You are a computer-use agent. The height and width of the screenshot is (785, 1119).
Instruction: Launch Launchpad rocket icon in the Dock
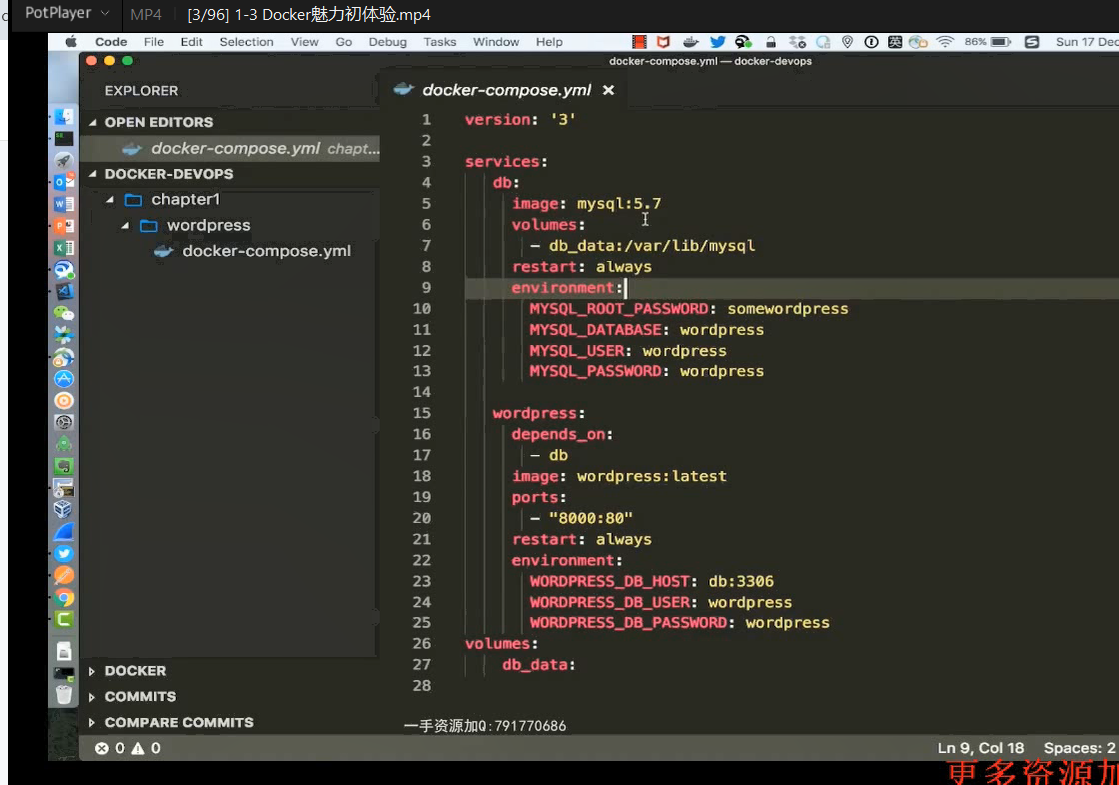(64, 161)
